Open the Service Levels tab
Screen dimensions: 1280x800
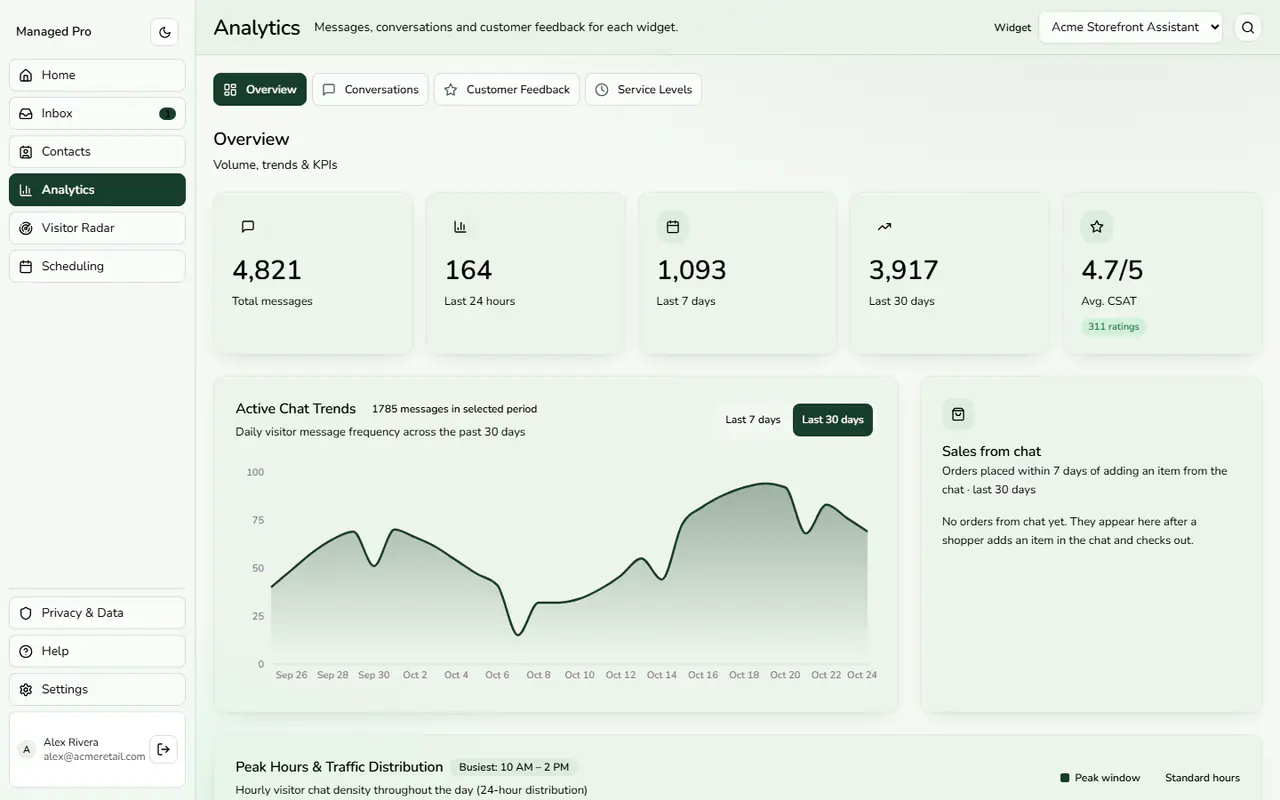tap(643, 89)
